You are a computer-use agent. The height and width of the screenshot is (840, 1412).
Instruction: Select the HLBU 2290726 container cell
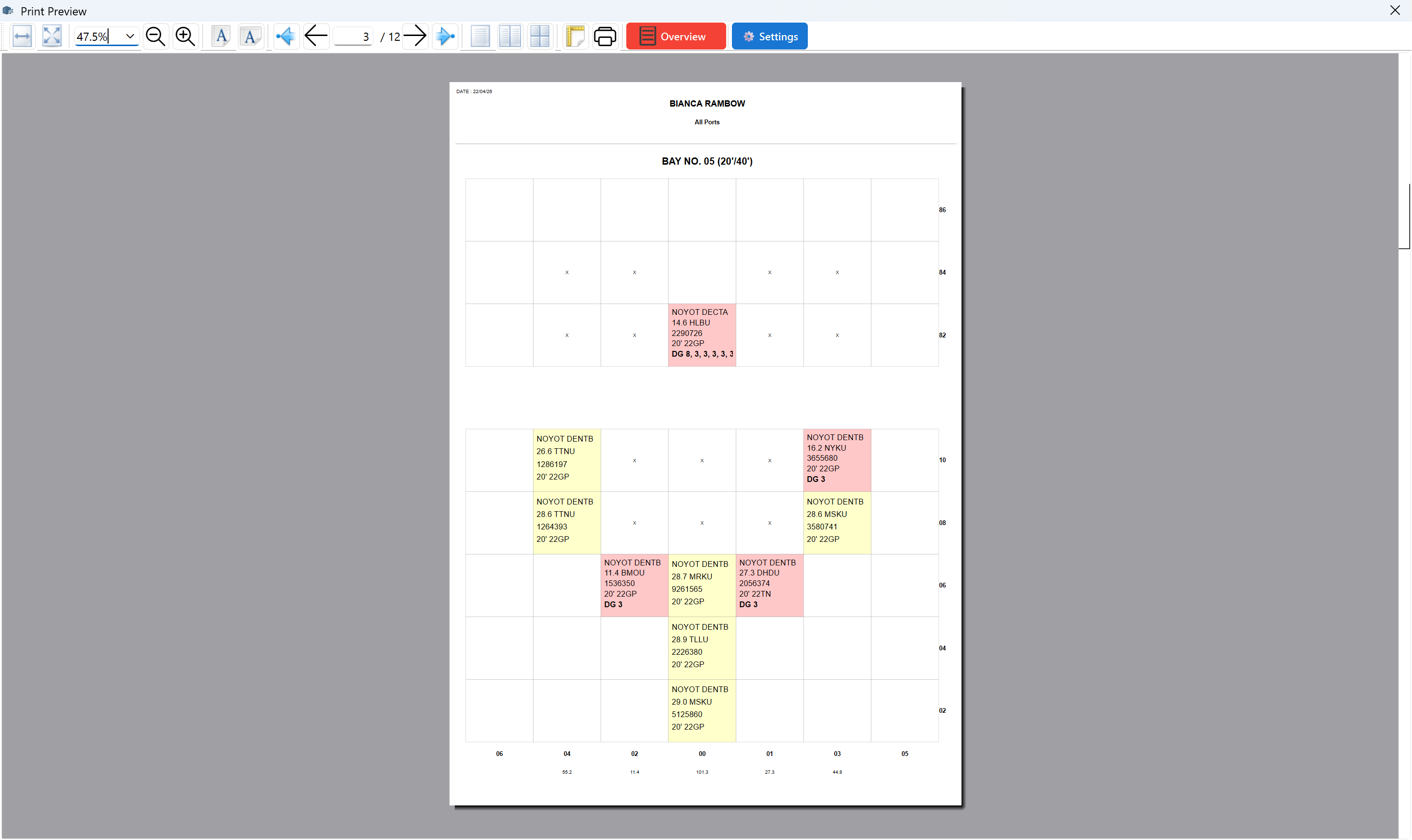click(x=702, y=335)
